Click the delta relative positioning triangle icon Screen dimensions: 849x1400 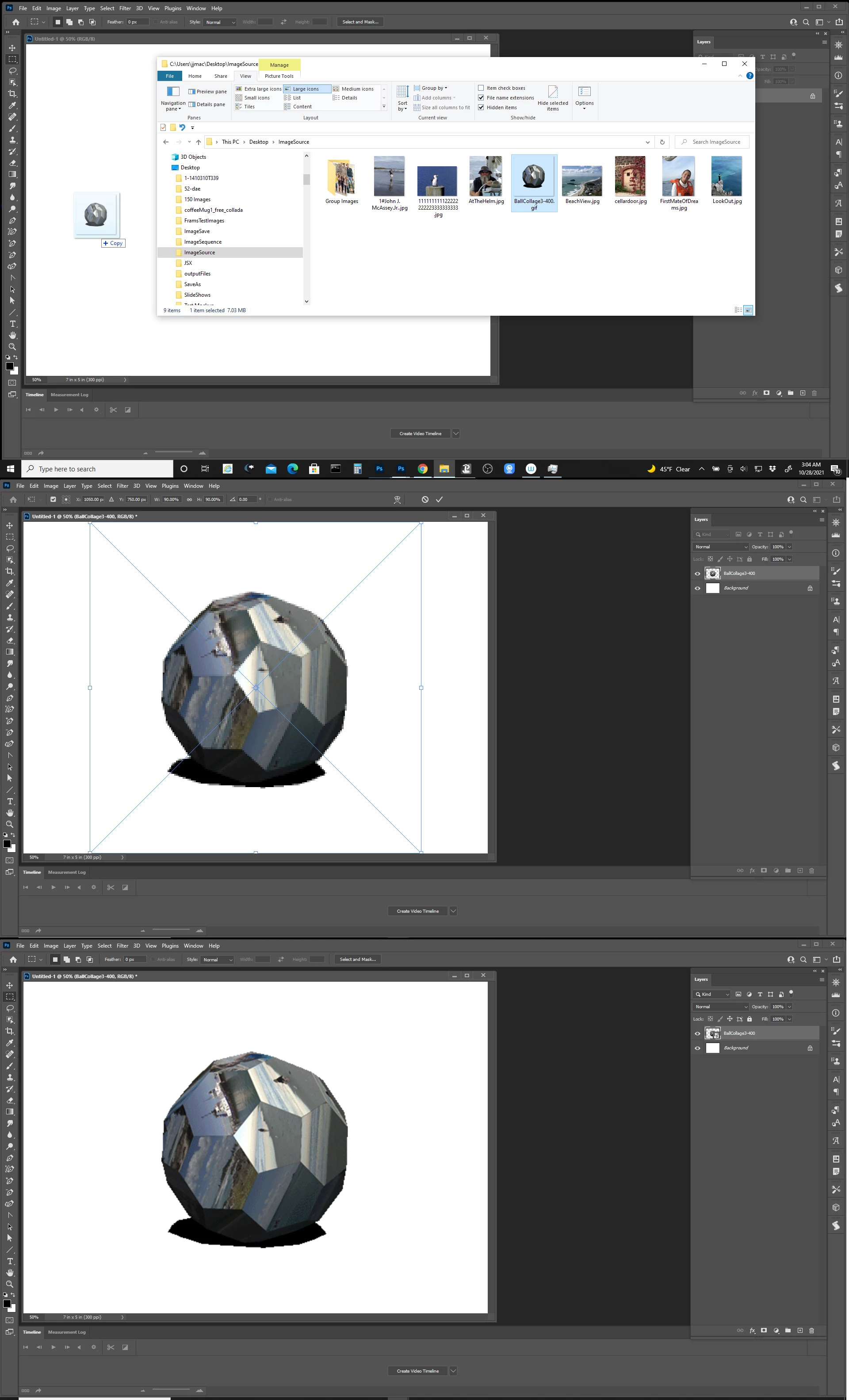111,499
